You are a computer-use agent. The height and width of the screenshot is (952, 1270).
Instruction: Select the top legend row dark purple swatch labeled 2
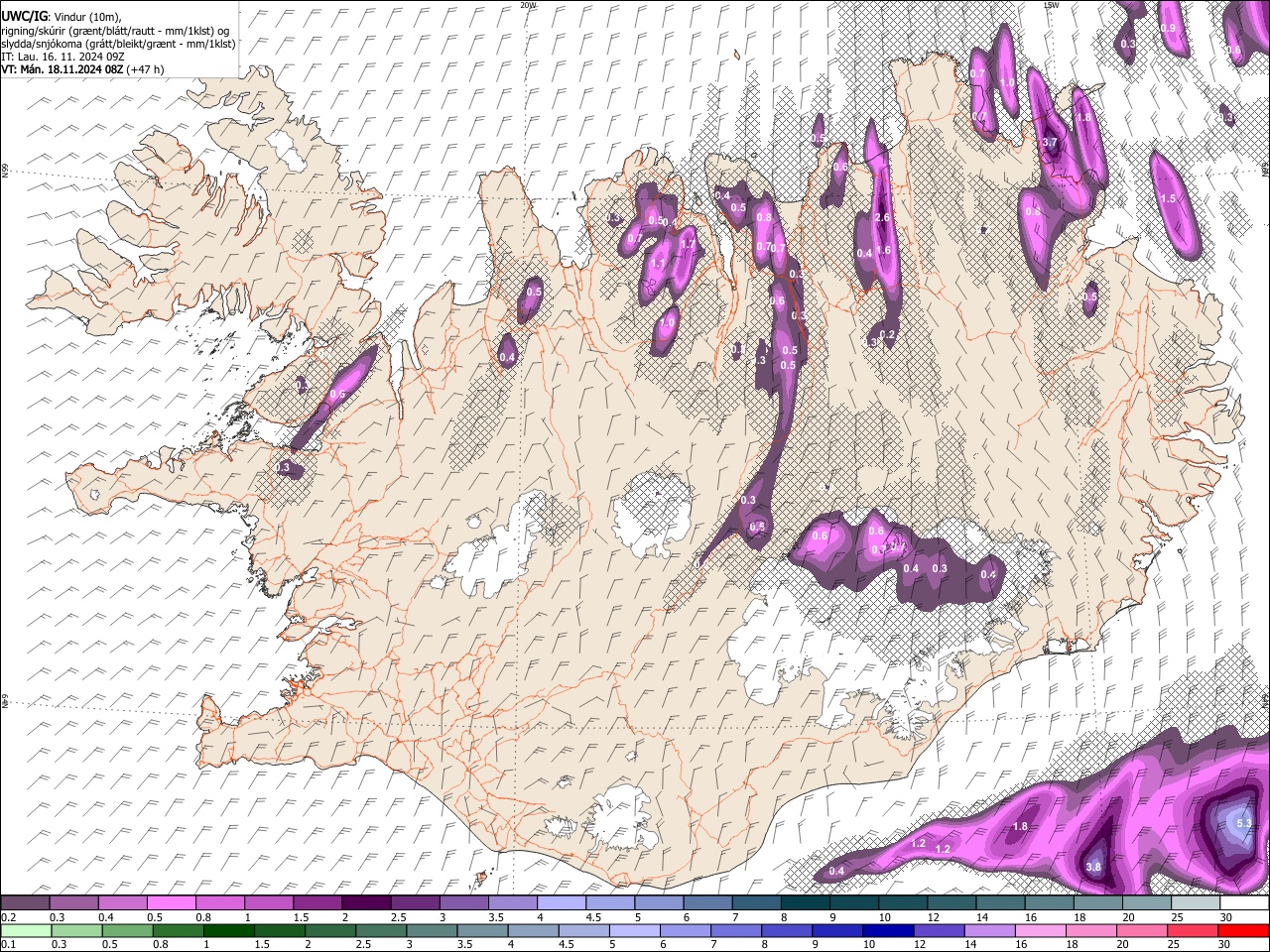coord(366,902)
